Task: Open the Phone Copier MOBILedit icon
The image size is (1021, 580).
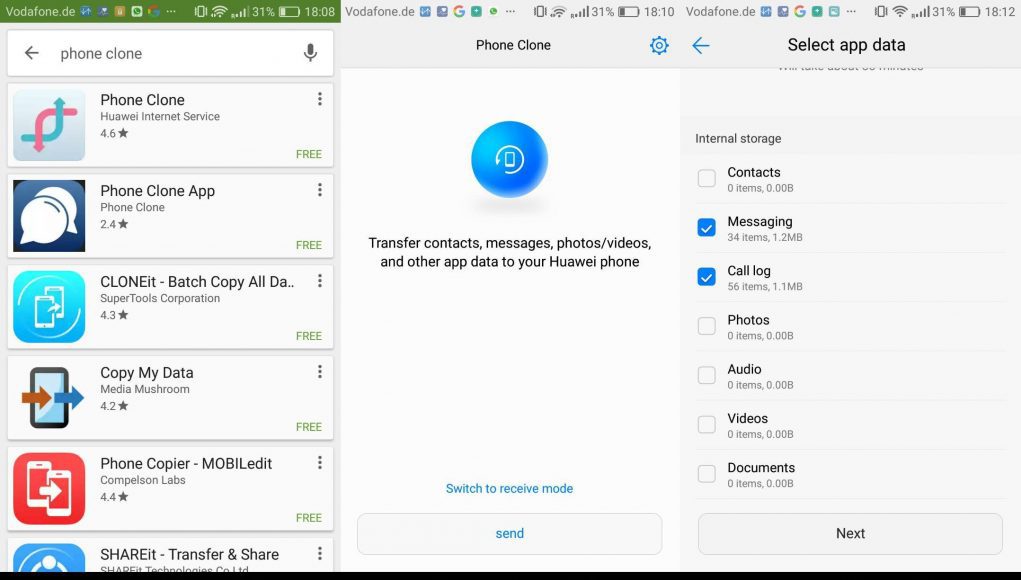Action: pos(49,489)
